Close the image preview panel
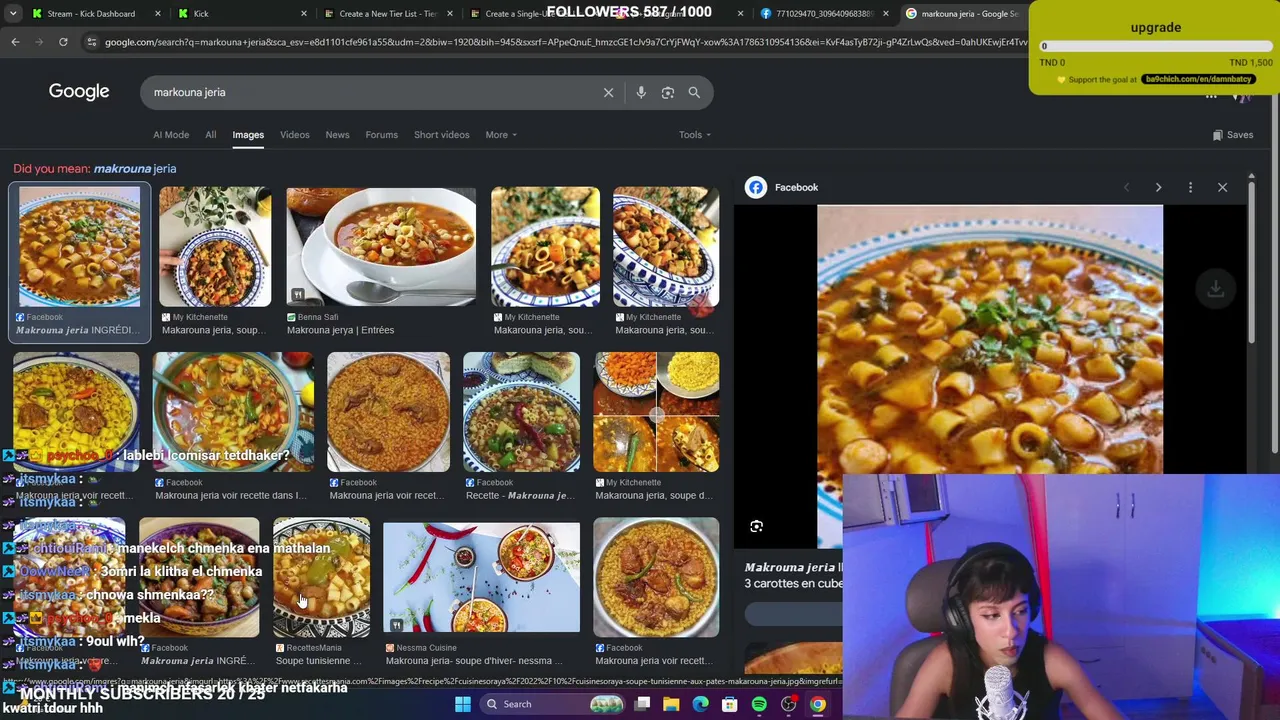Screen dimensions: 1280x720 point(1222,187)
